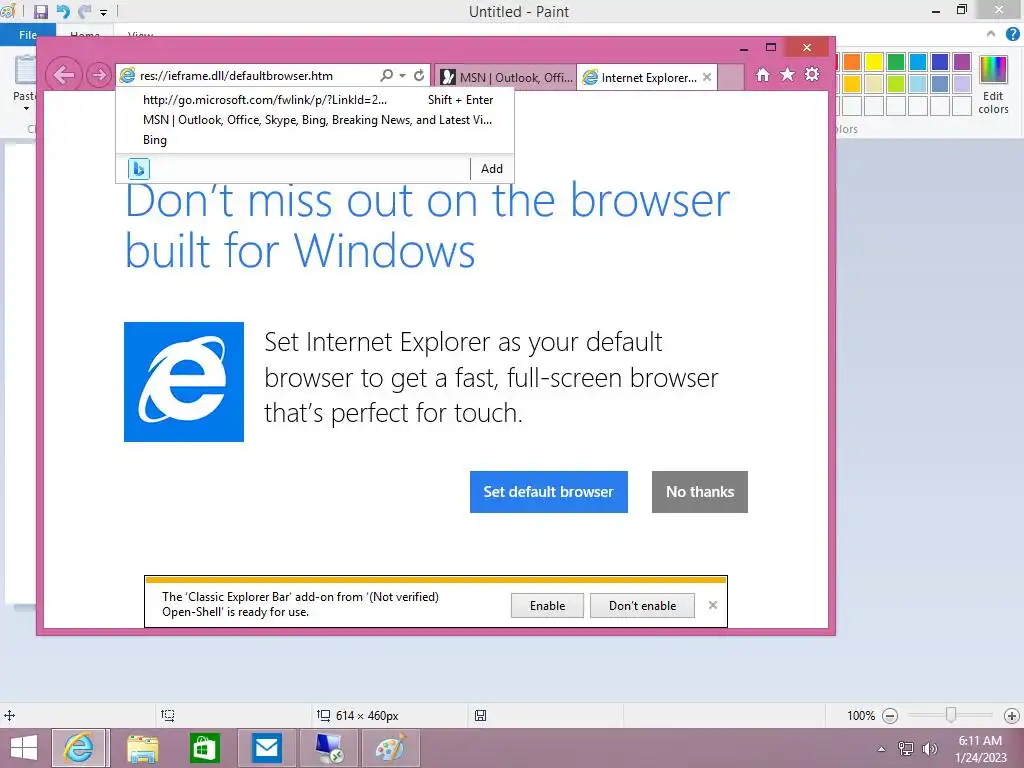Save the Paint document from quick toolbar
1024x768 pixels.
(40, 12)
